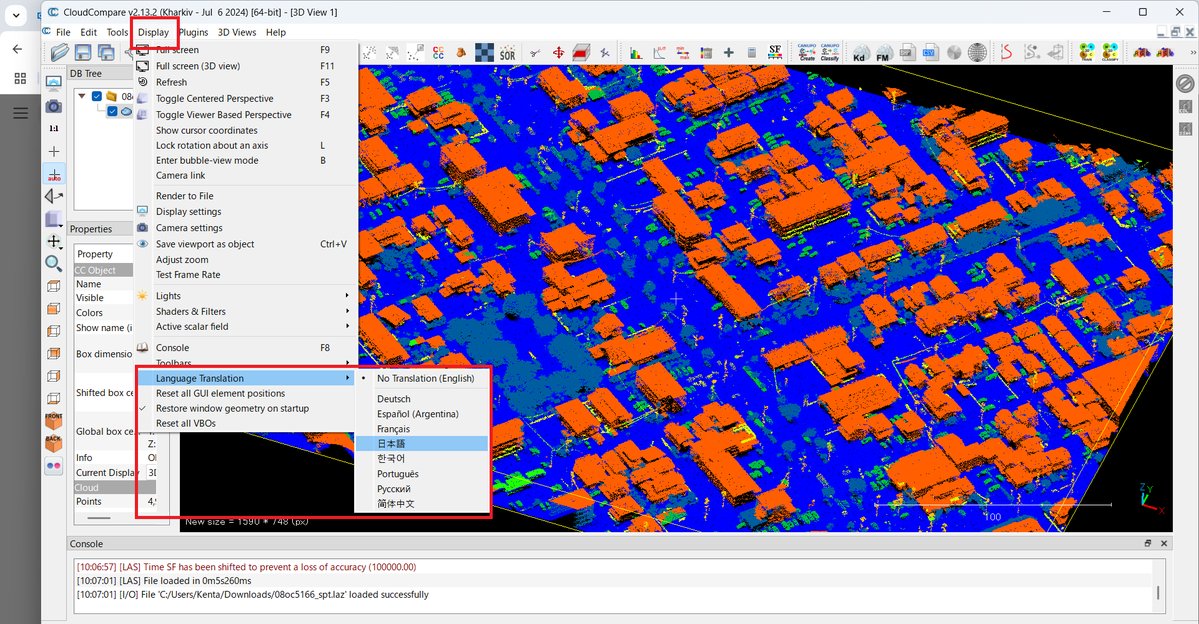Toggle the auto pick rotation center icon

coord(54,174)
